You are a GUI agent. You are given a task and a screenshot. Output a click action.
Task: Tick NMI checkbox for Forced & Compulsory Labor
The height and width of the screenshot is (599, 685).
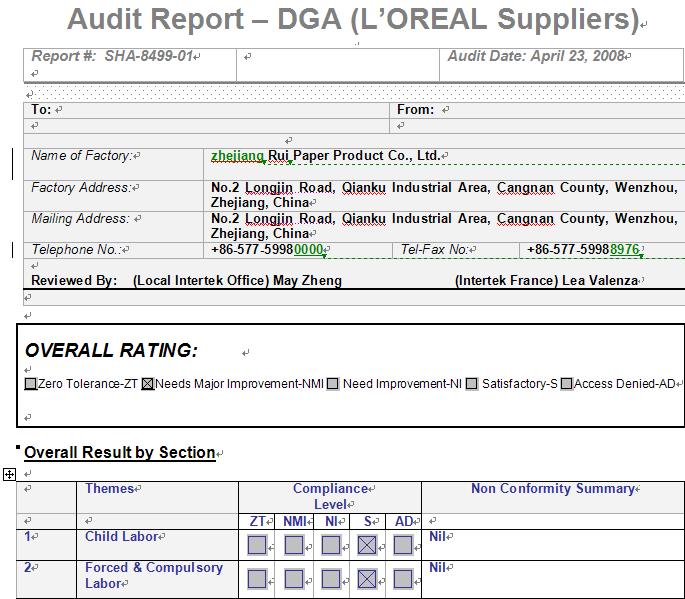click(x=294, y=579)
